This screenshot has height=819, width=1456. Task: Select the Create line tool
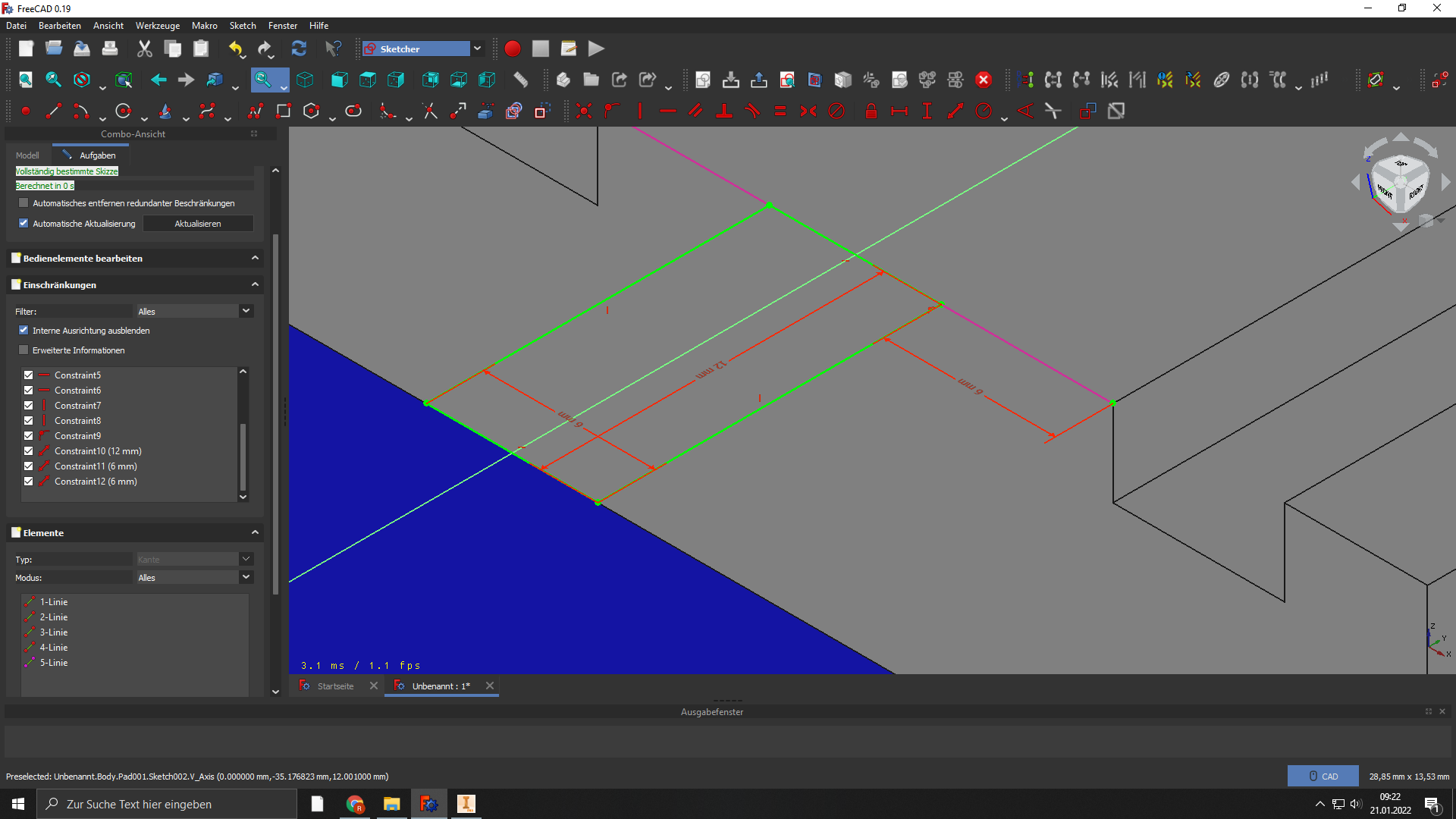tap(53, 111)
